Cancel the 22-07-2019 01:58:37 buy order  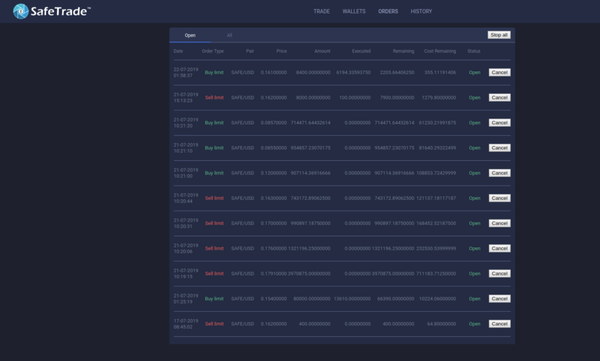click(x=499, y=72)
